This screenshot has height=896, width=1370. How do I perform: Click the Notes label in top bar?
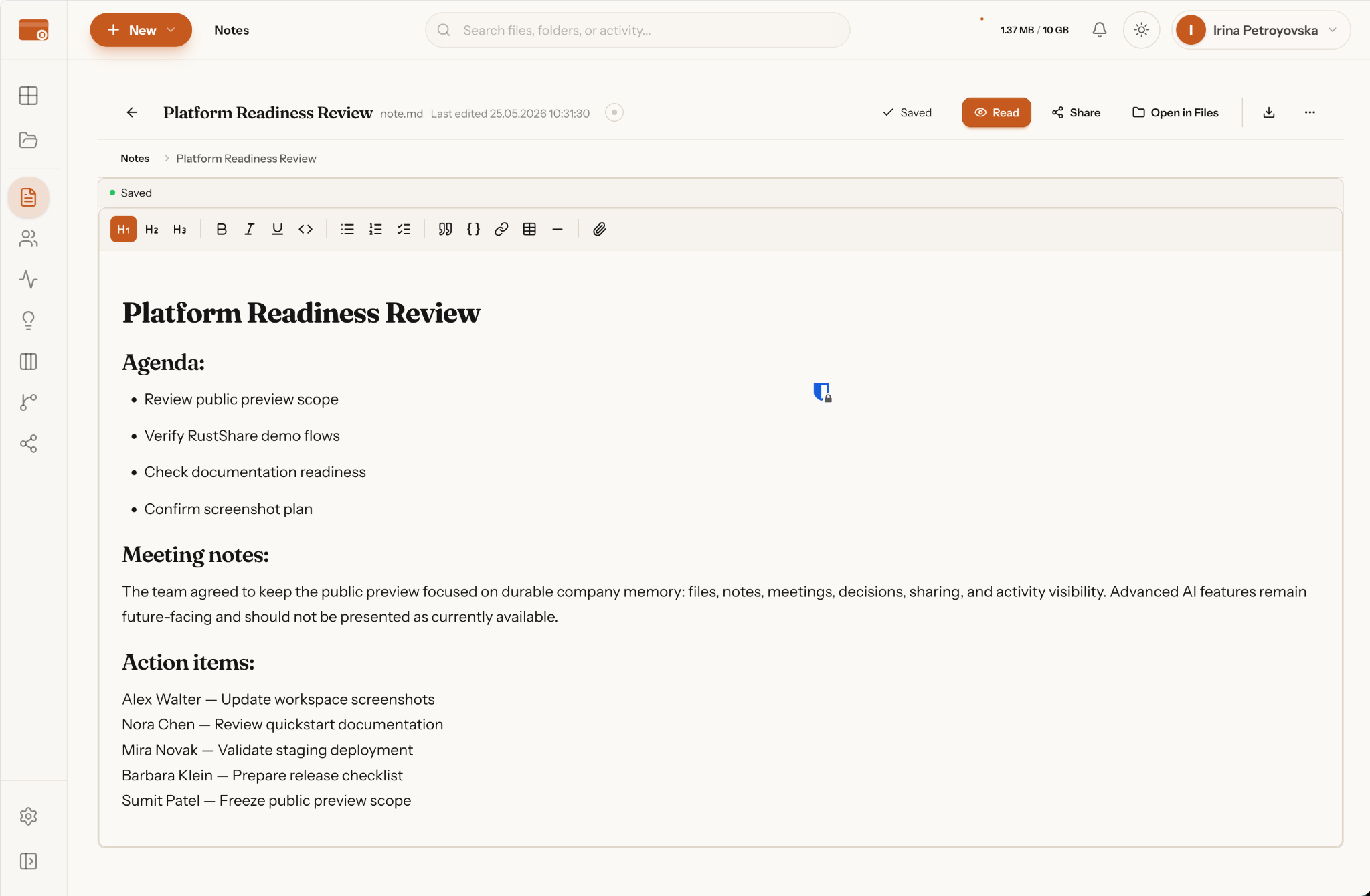[232, 30]
